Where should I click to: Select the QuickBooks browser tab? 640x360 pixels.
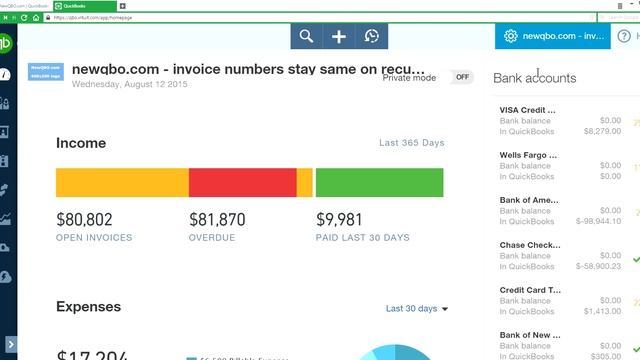(x=84, y=6)
